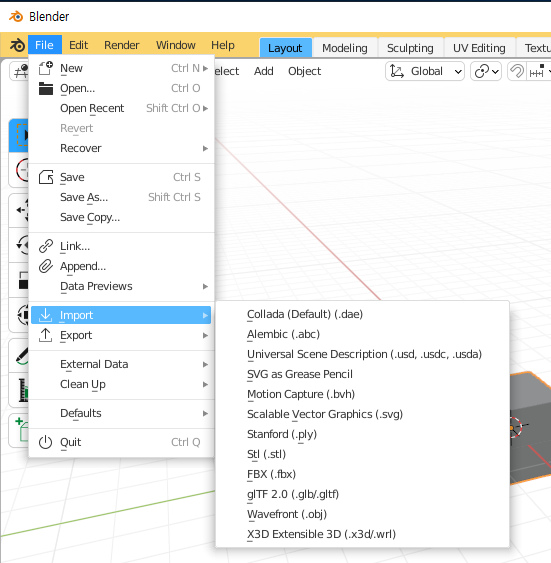Switch to the Modeling workspace tab

pyautogui.click(x=345, y=48)
